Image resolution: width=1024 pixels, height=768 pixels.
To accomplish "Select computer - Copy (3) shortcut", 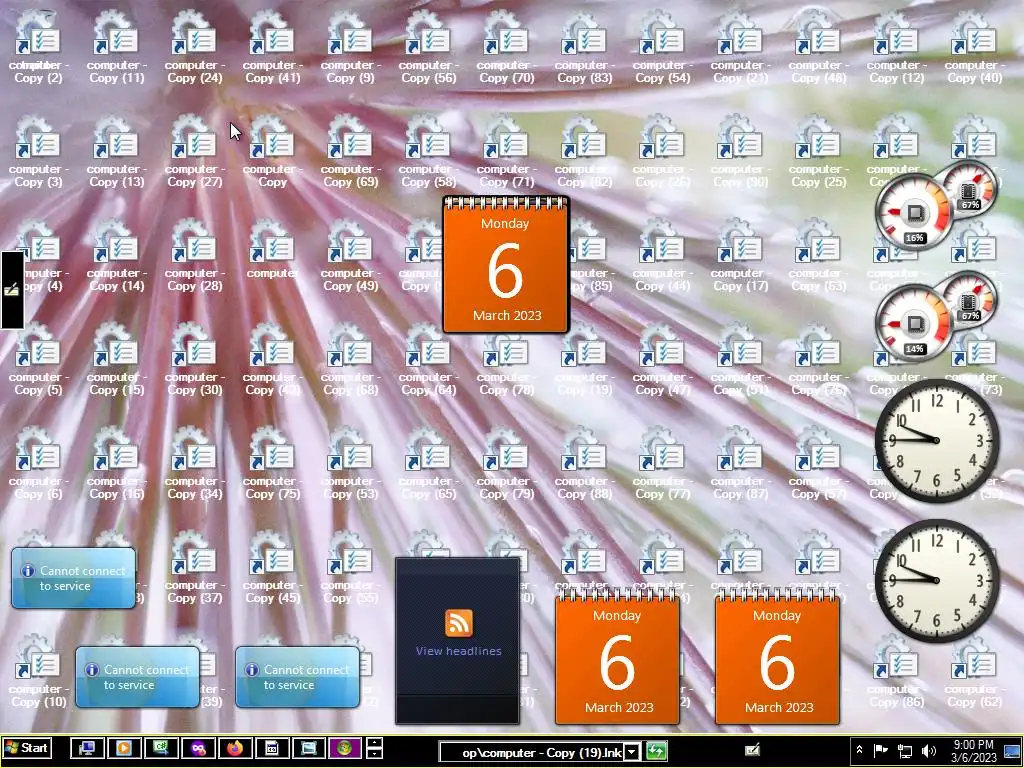I will pyautogui.click(x=39, y=152).
